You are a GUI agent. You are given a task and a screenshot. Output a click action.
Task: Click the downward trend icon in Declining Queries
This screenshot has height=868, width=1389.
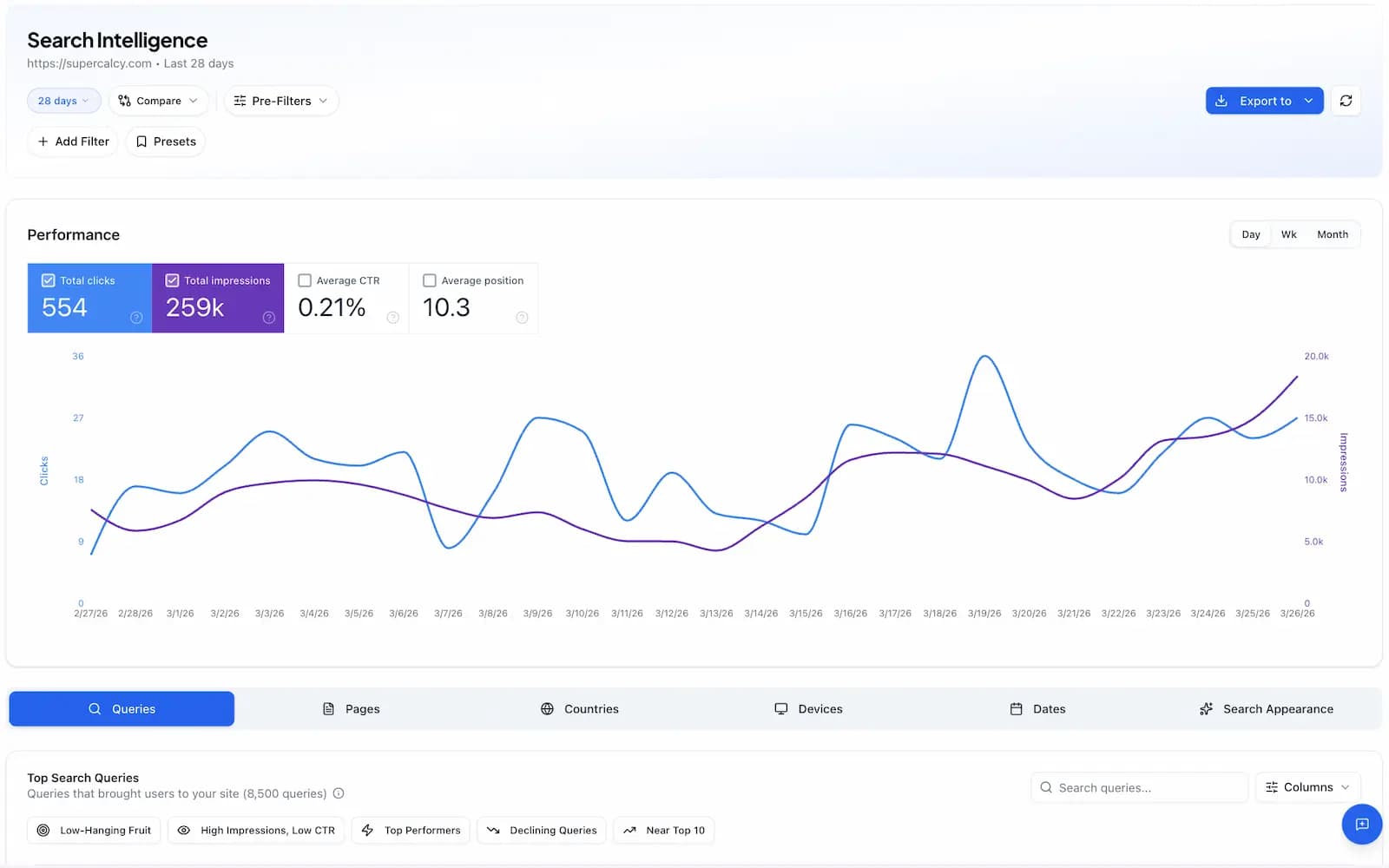point(493,831)
